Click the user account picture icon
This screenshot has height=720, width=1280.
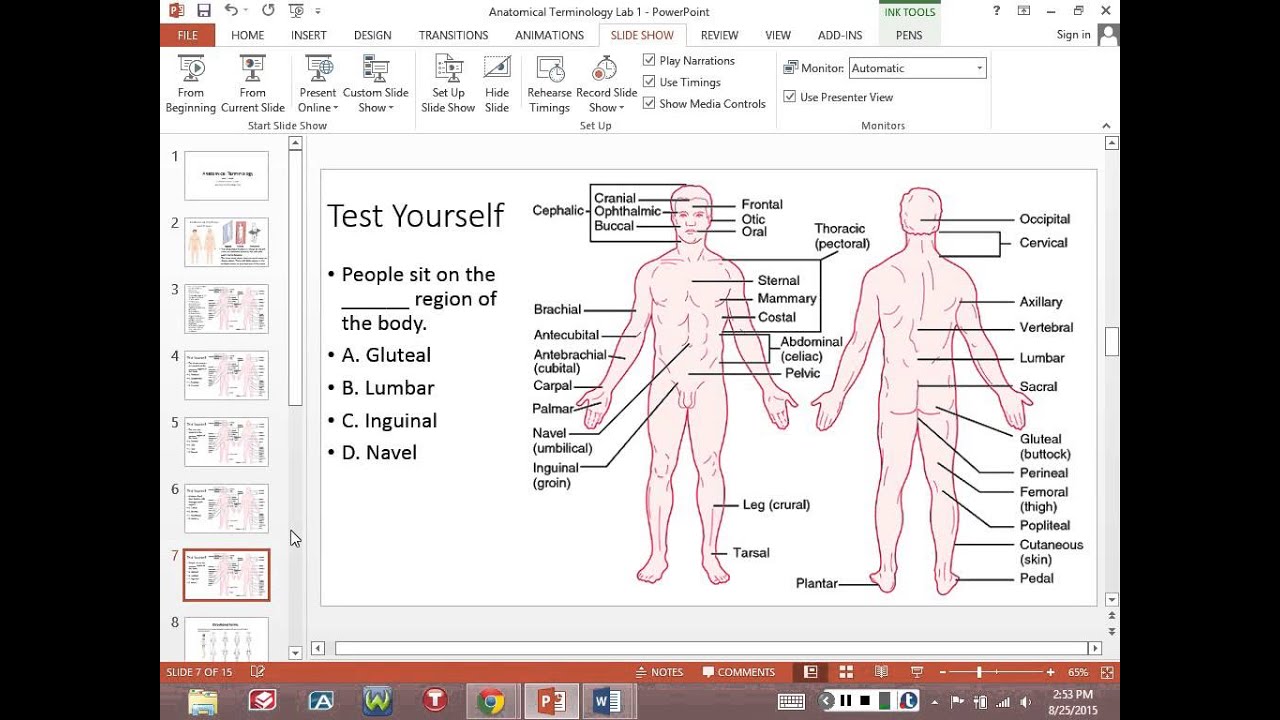point(1107,35)
